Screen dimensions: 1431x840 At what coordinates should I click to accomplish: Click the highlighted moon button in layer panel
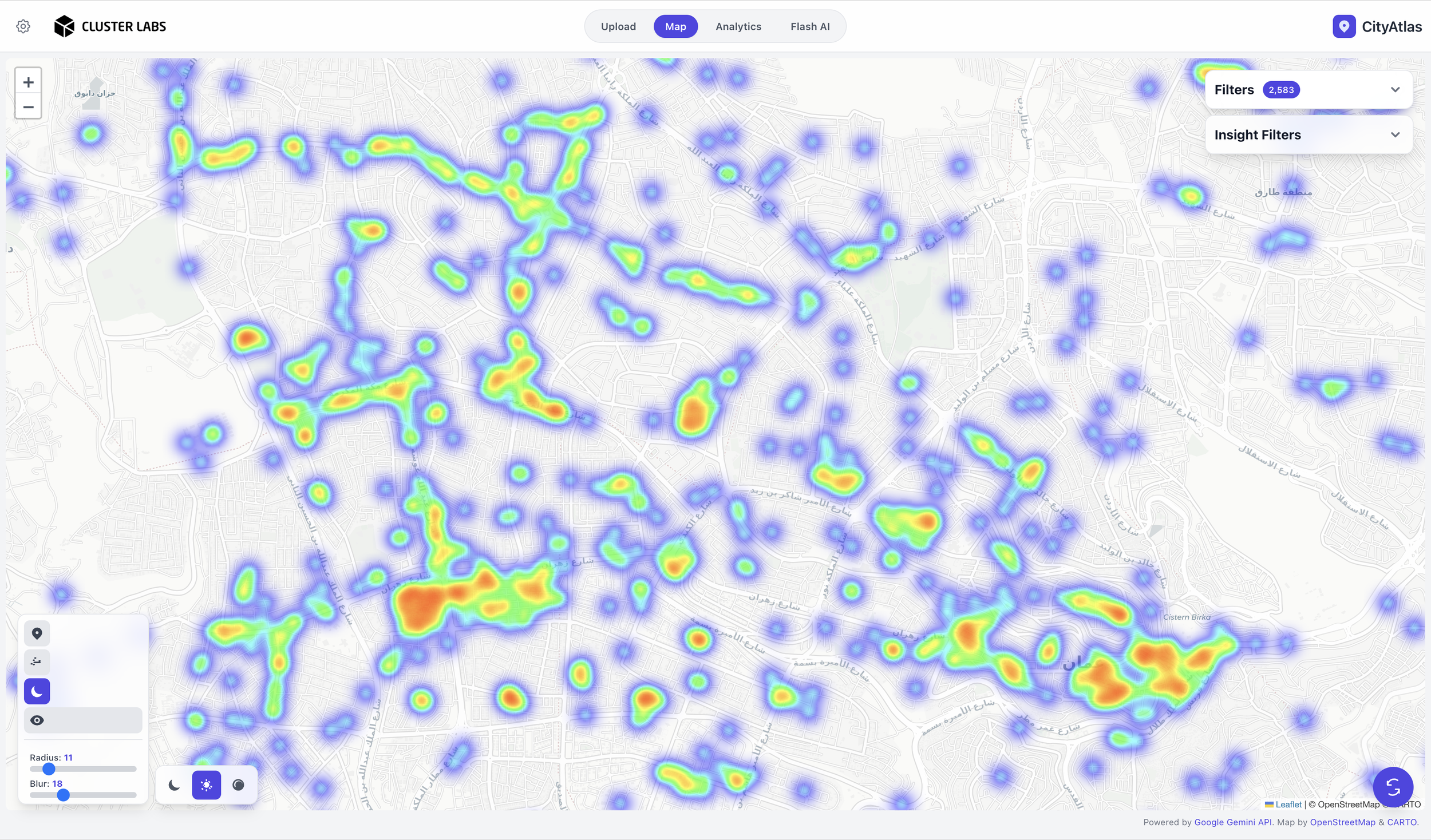(x=37, y=691)
